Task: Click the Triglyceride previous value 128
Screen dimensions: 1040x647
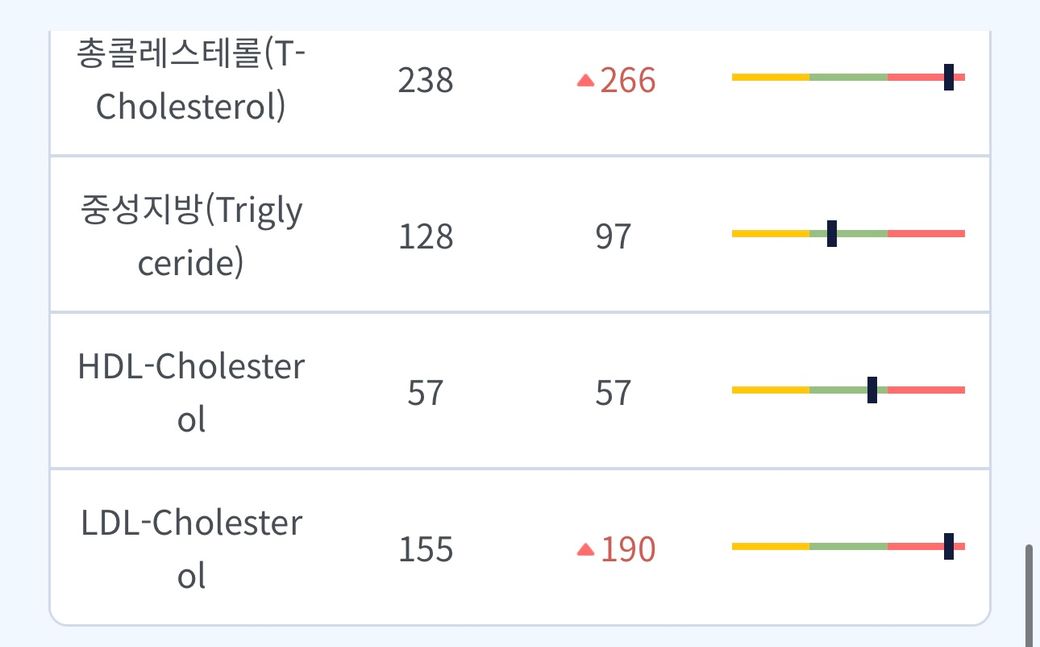Action: [x=426, y=236]
